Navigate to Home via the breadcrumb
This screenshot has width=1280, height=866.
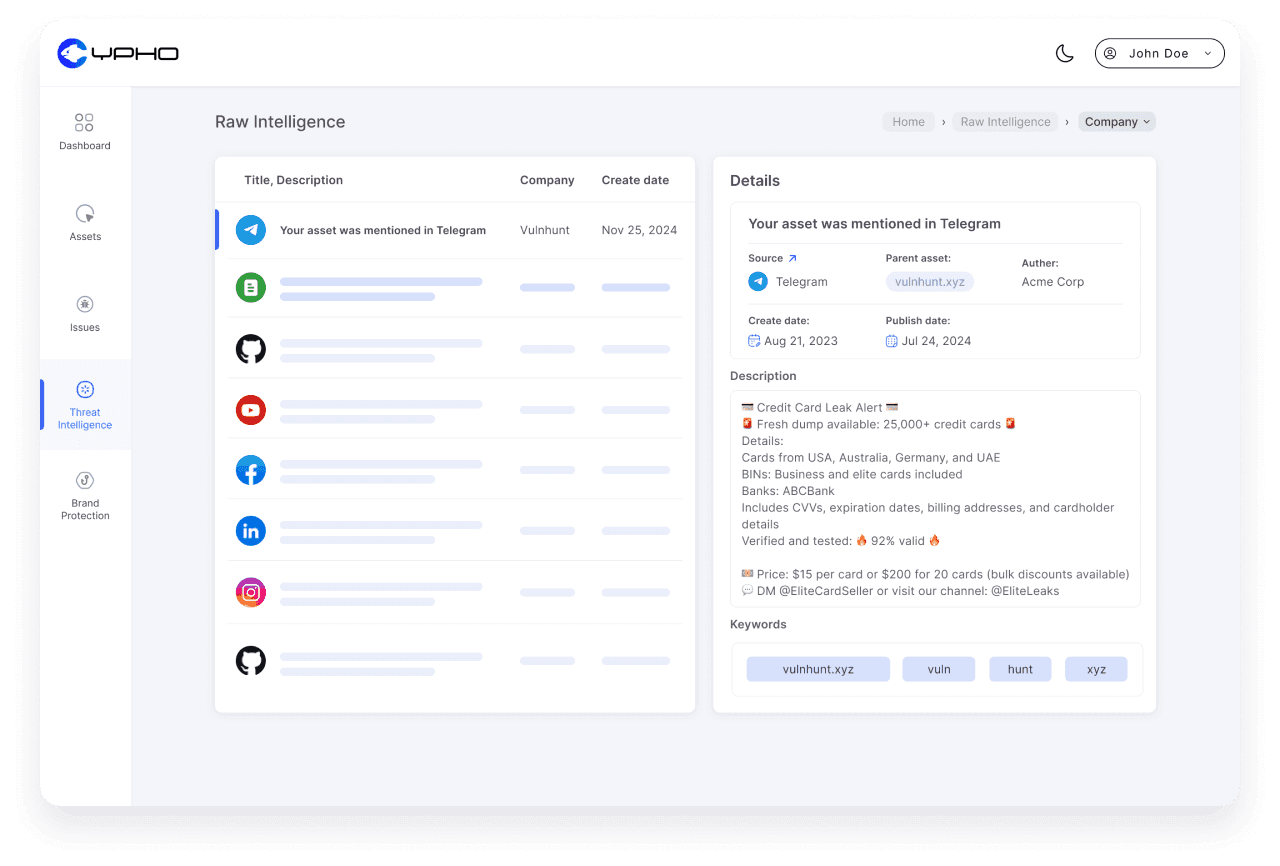pos(907,121)
